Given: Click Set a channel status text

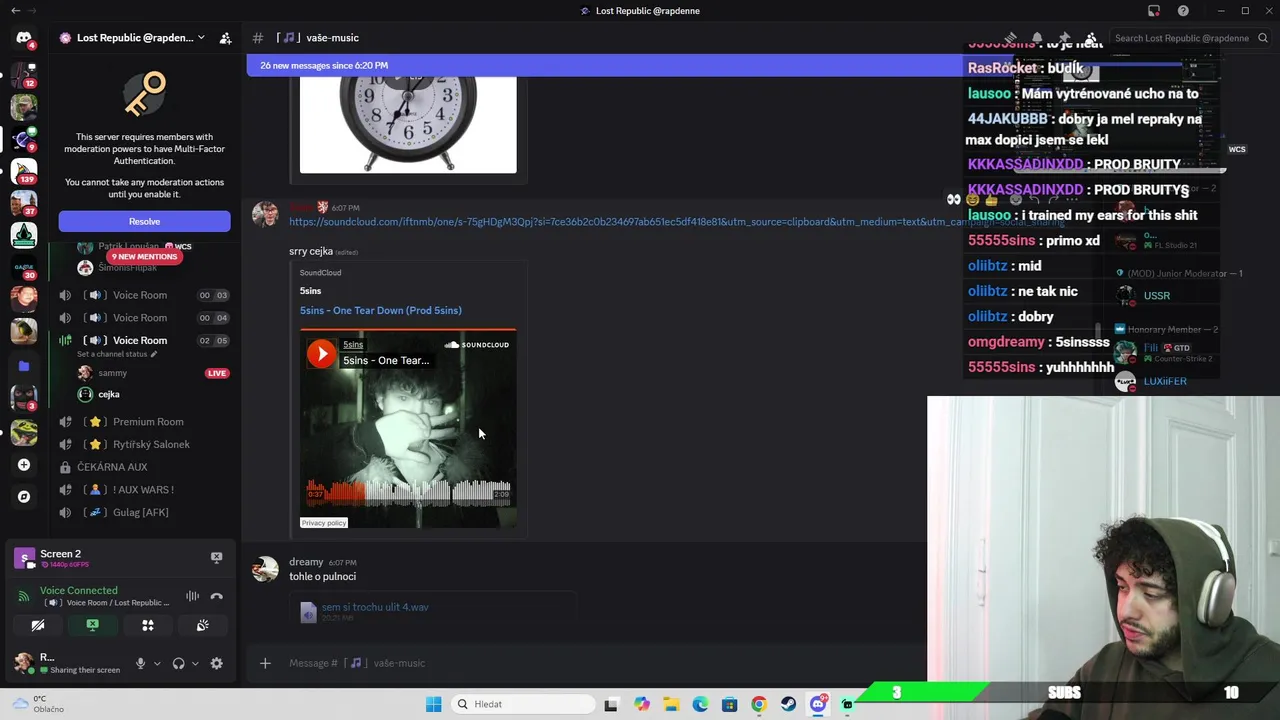Looking at the screenshot, I should pos(112,354).
